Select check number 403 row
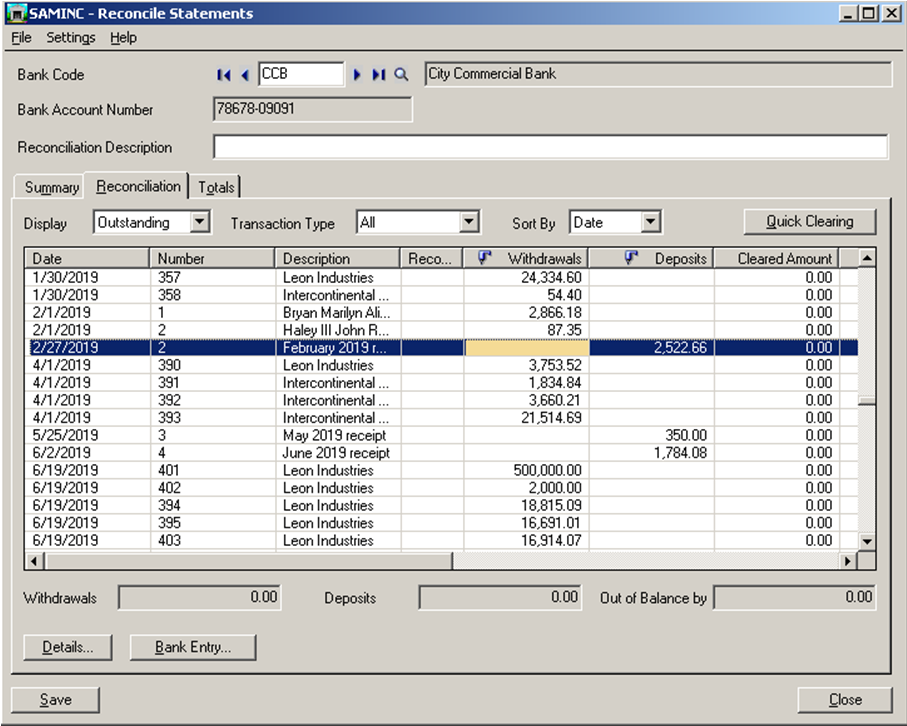 coord(442,540)
